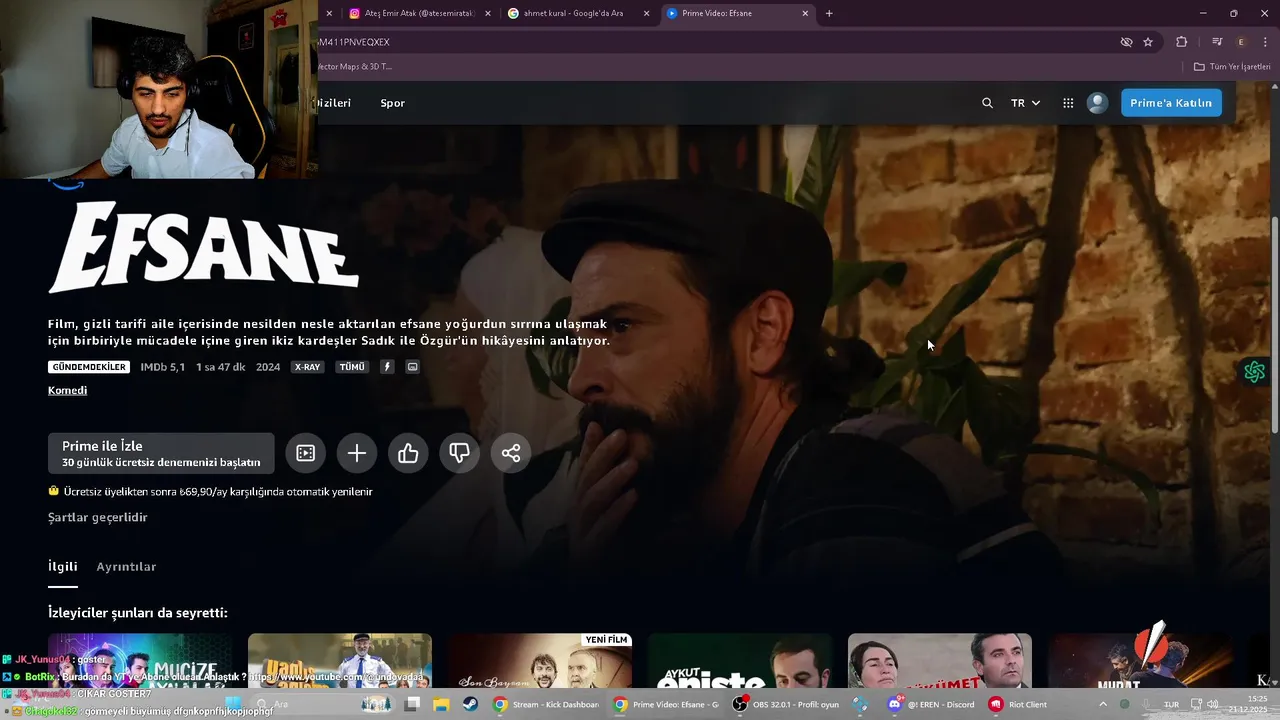Screen dimensions: 1280x720
Task: Open the apps grid menu icon
Action: [1068, 103]
